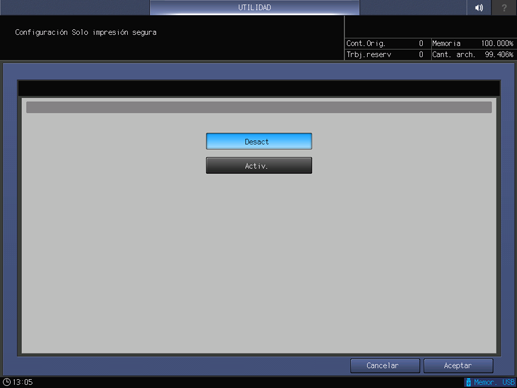The image size is (517, 388).
Task: Select the Activ. option
Action: click(259, 166)
